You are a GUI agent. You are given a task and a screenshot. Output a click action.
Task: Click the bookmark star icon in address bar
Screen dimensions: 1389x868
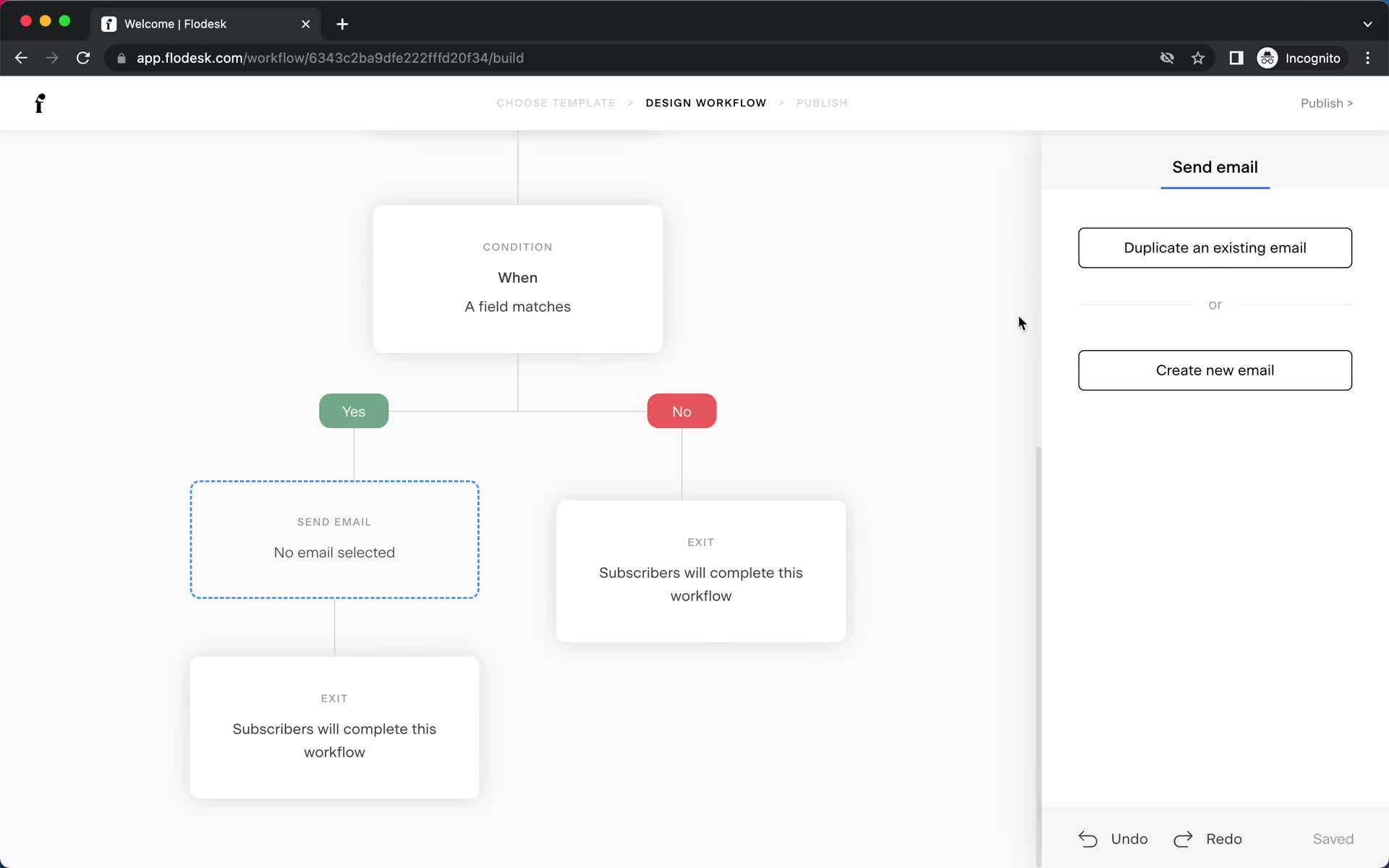point(1197,58)
